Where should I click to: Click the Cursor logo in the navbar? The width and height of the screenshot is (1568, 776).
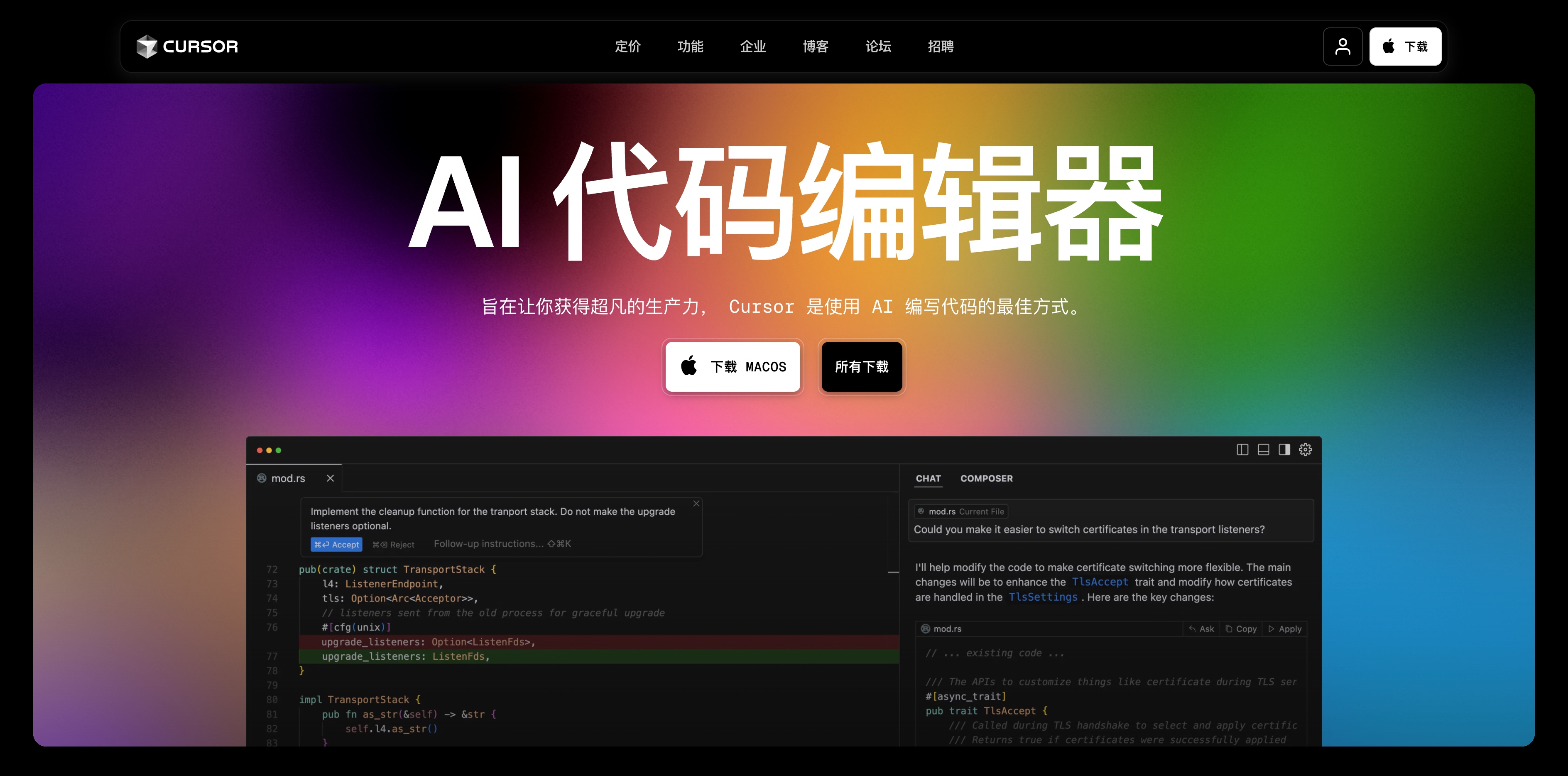(187, 46)
